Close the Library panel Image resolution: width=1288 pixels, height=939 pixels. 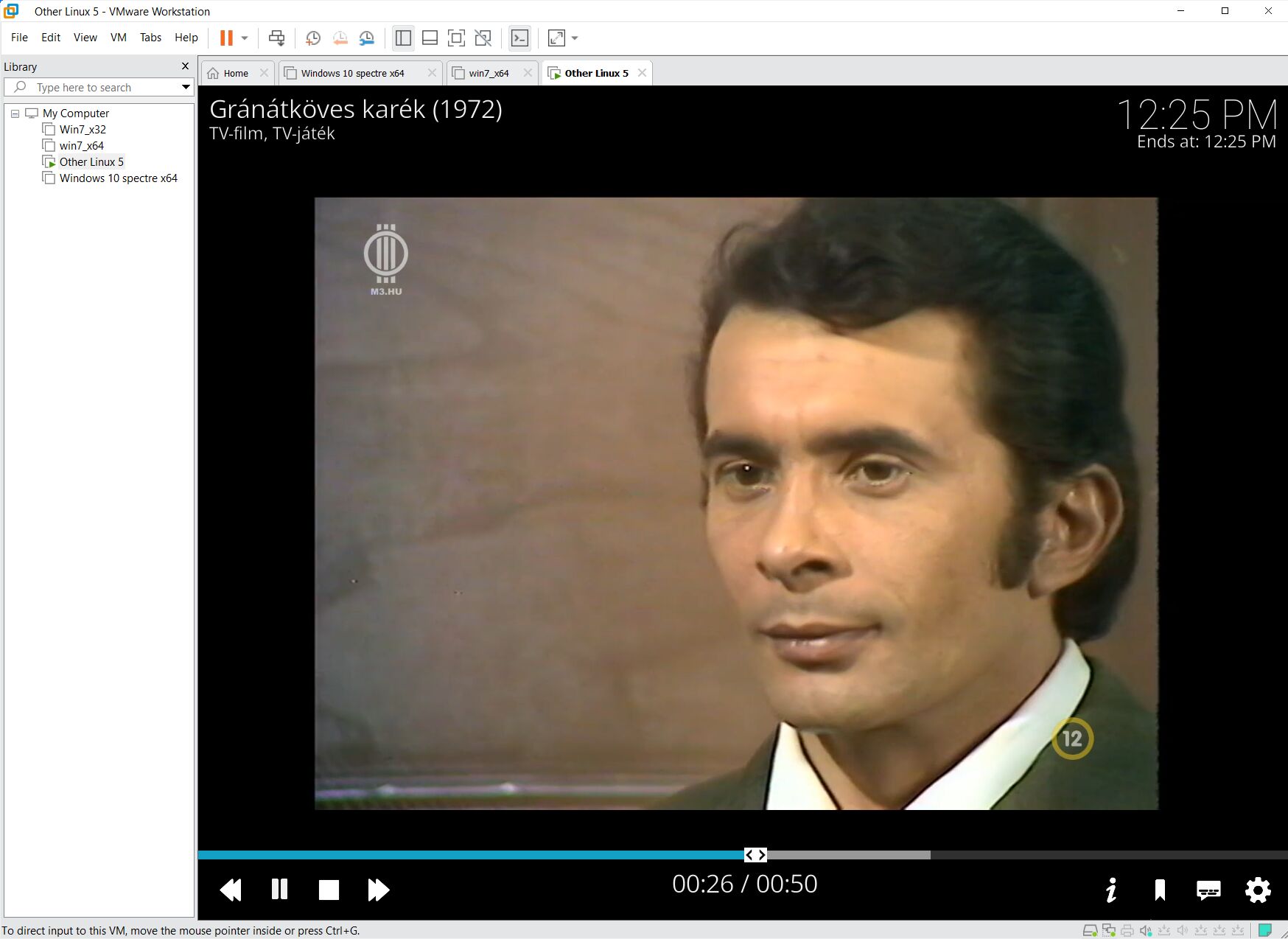point(185,66)
